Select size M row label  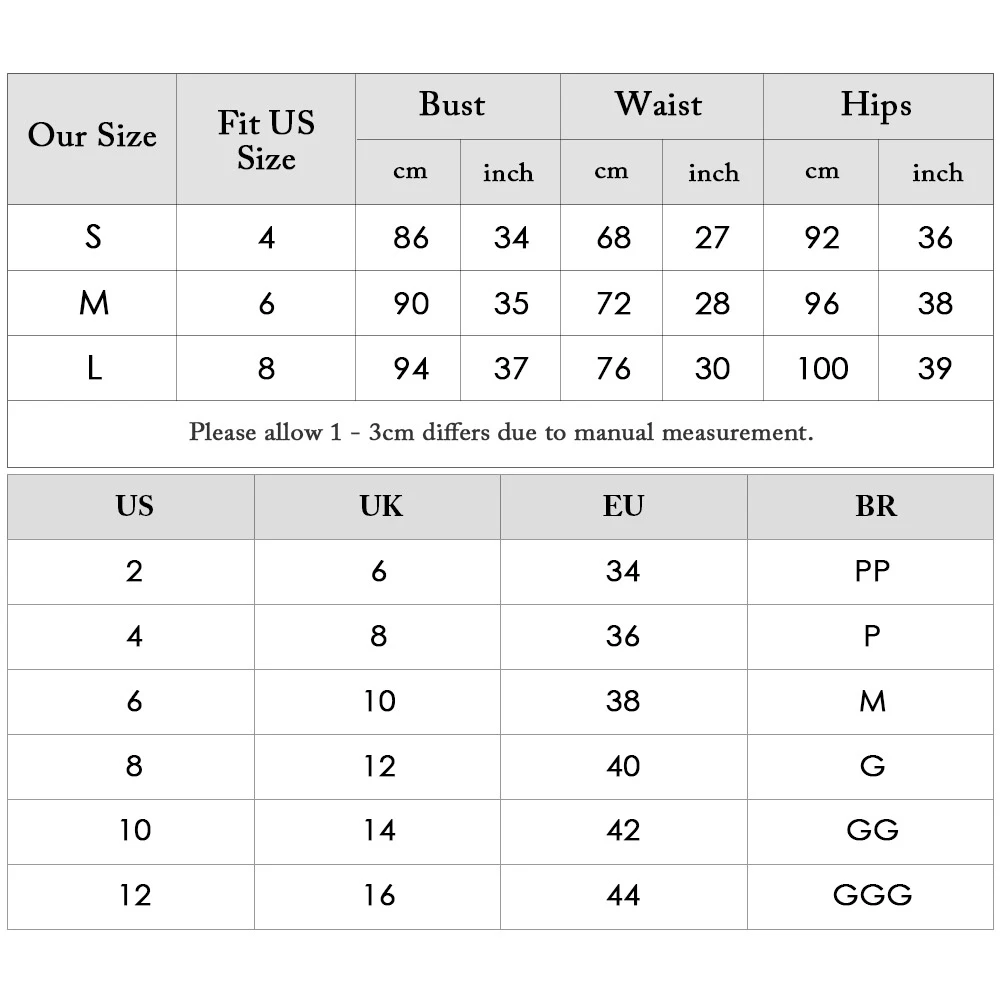[x=92, y=303]
